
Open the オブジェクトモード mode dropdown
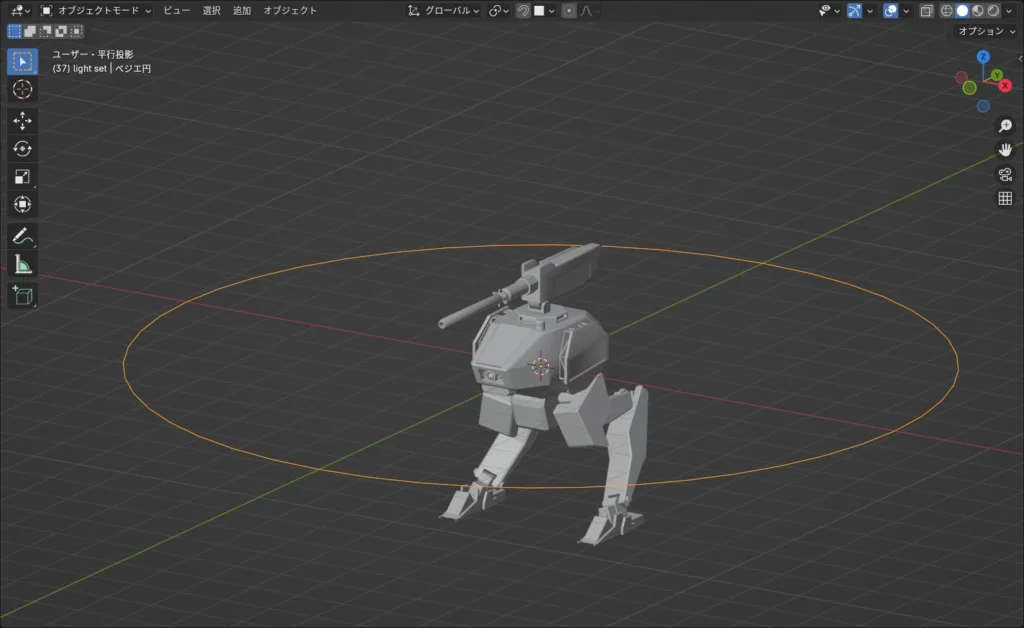pyautogui.click(x=96, y=11)
